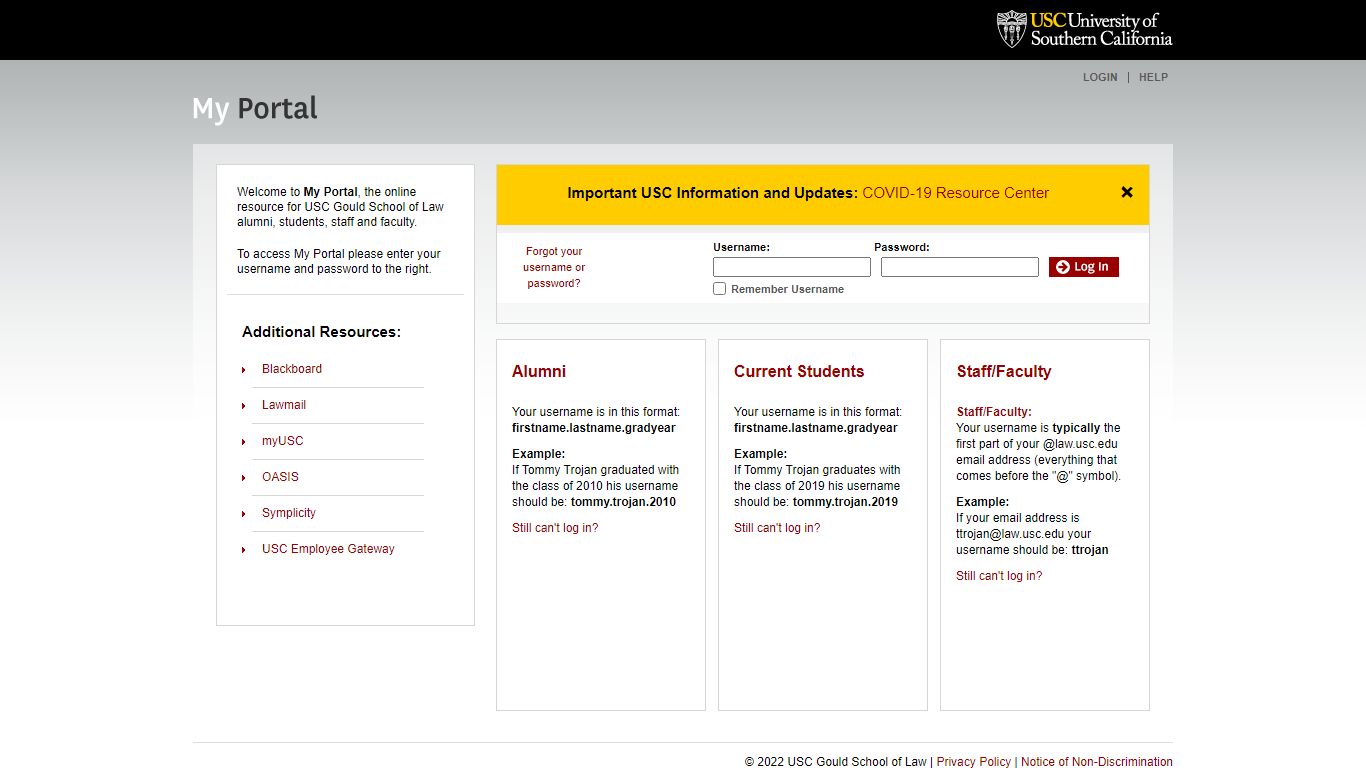1366x768 pixels.
Task: Click the arrow bullet beside myUSC
Action: click(x=244, y=442)
